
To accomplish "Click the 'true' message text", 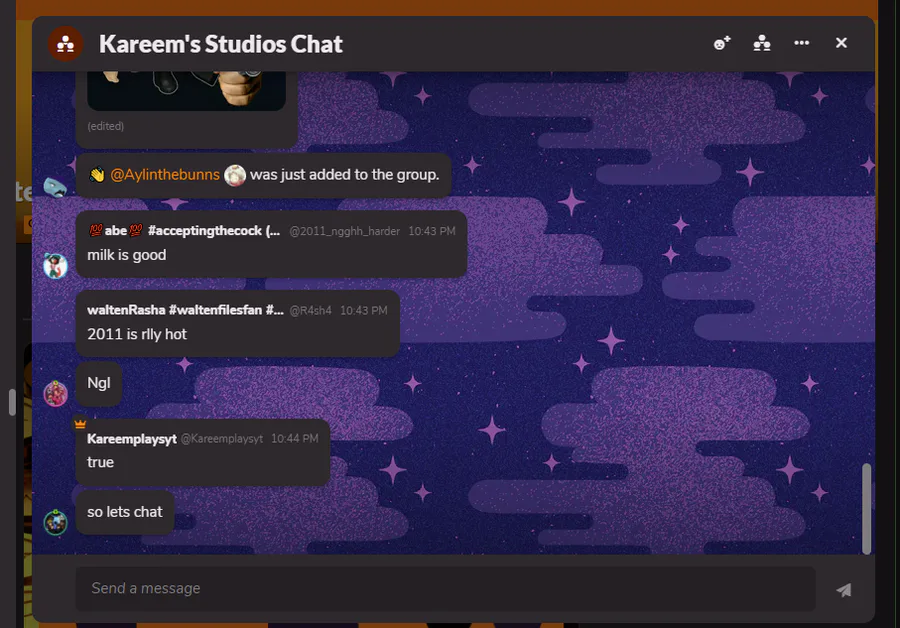I will pos(100,462).
